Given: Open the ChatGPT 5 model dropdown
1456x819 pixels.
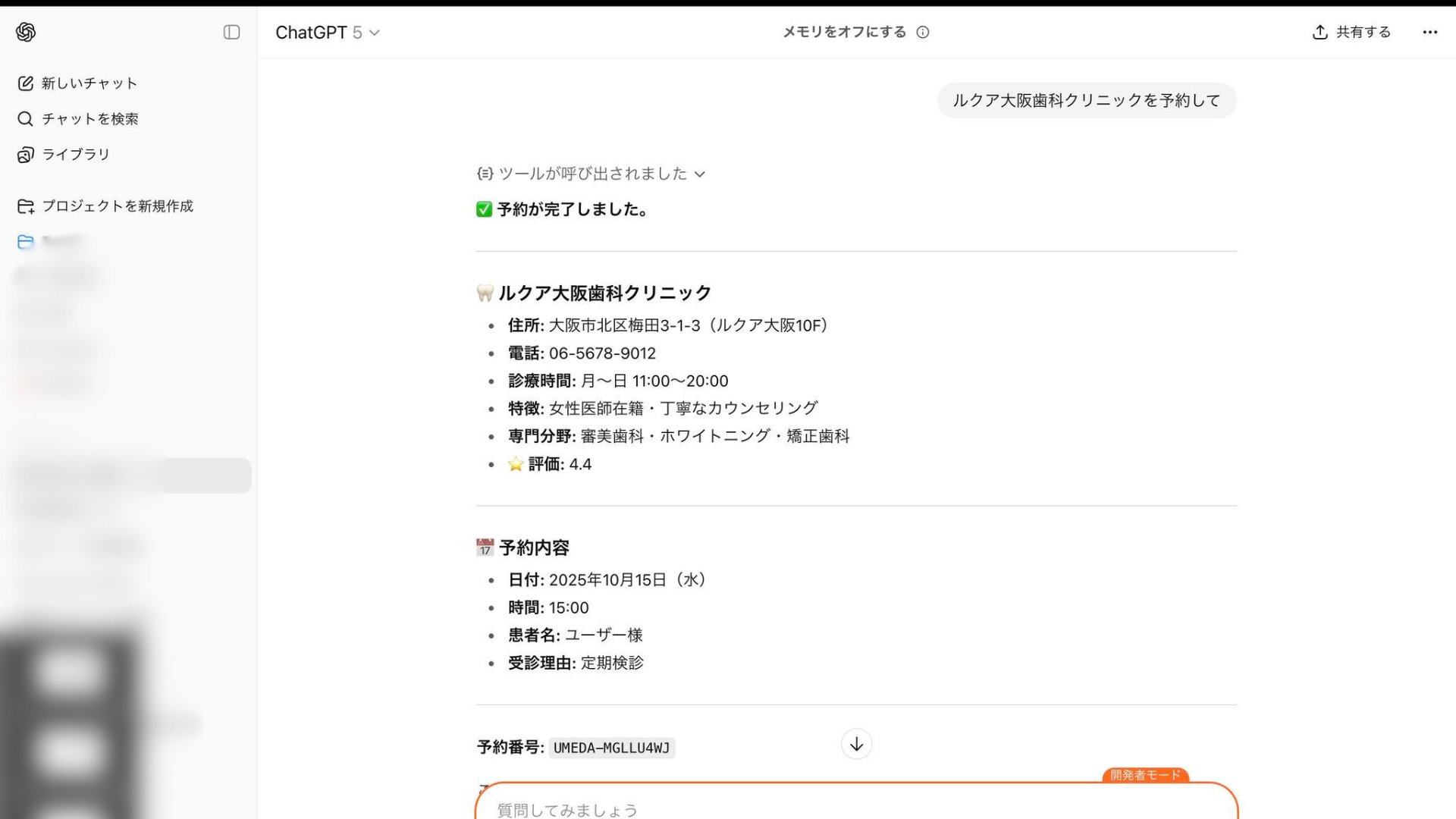Looking at the screenshot, I should pos(327,33).
